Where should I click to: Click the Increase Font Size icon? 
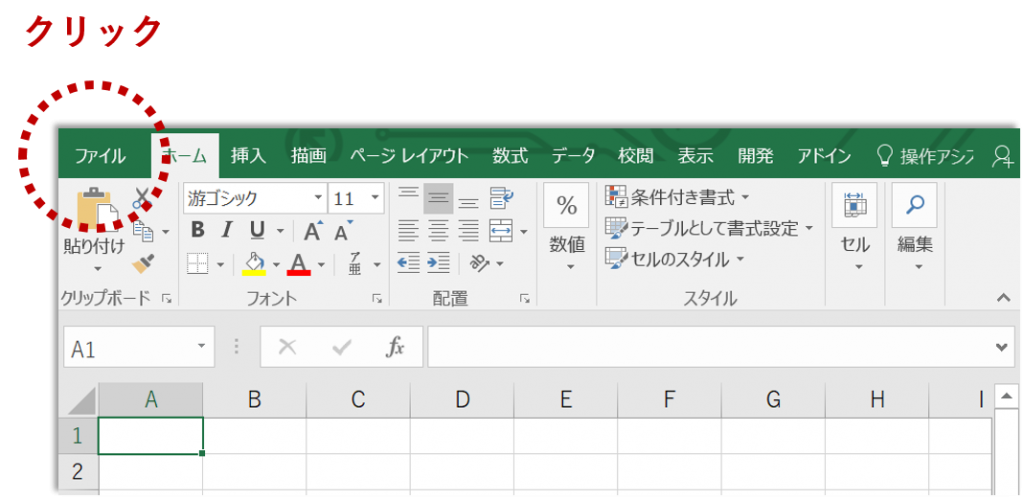tap(313, 231)
